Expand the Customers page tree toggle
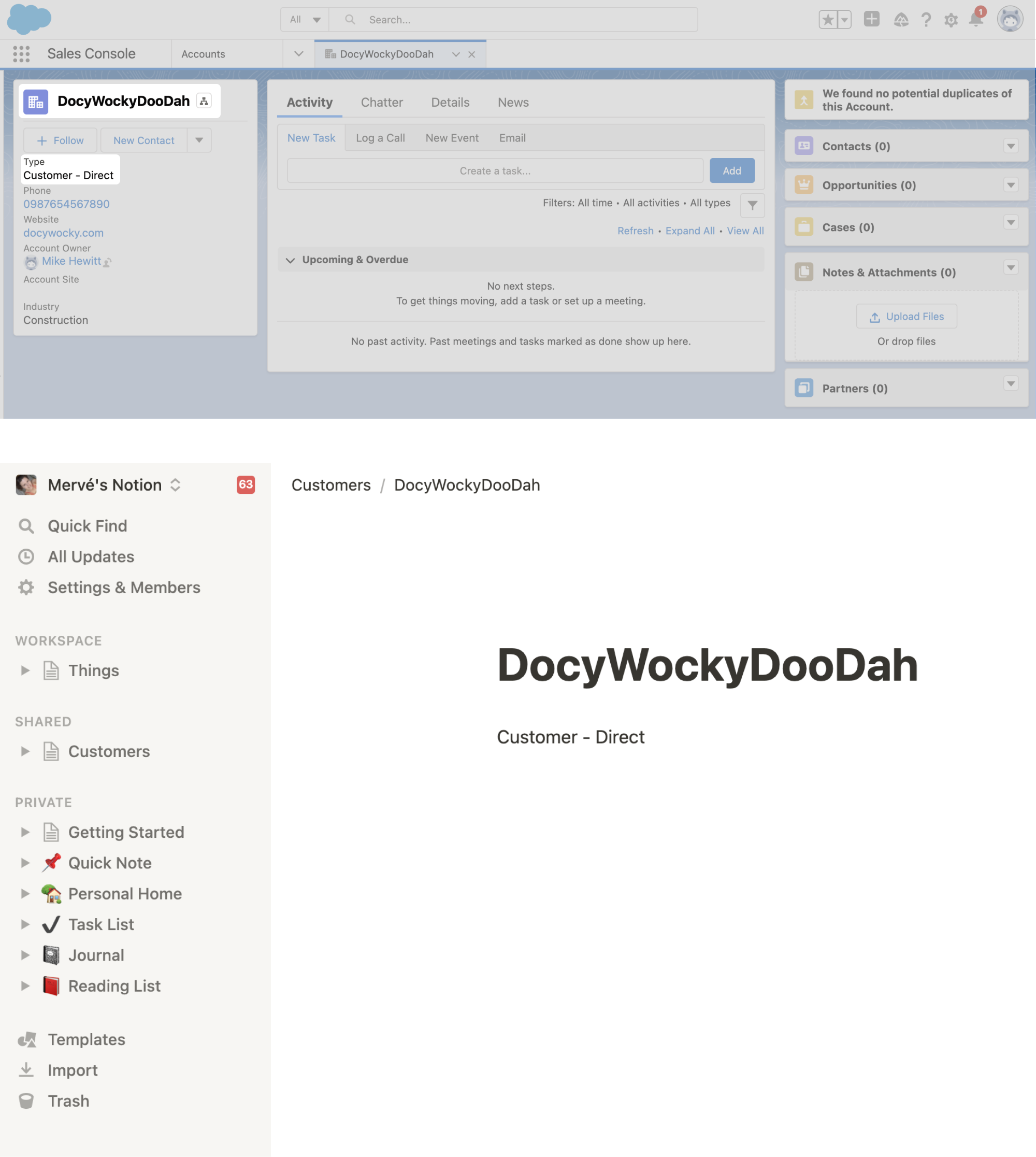1036x1157 pixels. click(x=25, y=751)
